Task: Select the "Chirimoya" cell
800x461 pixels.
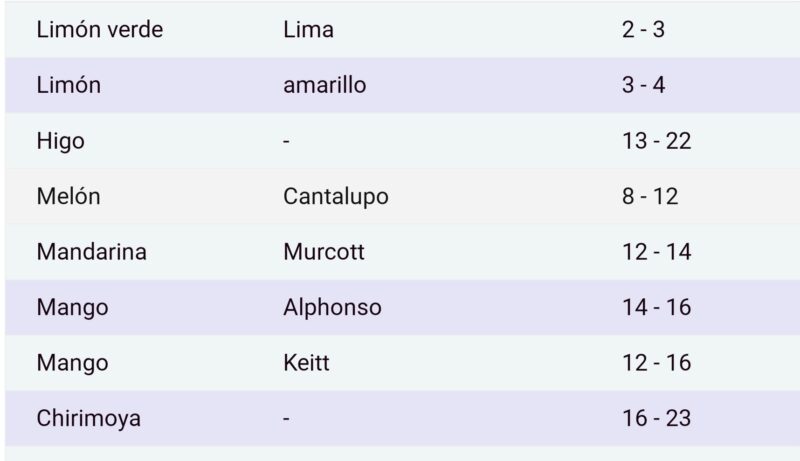Action: (x=88, y=418)
